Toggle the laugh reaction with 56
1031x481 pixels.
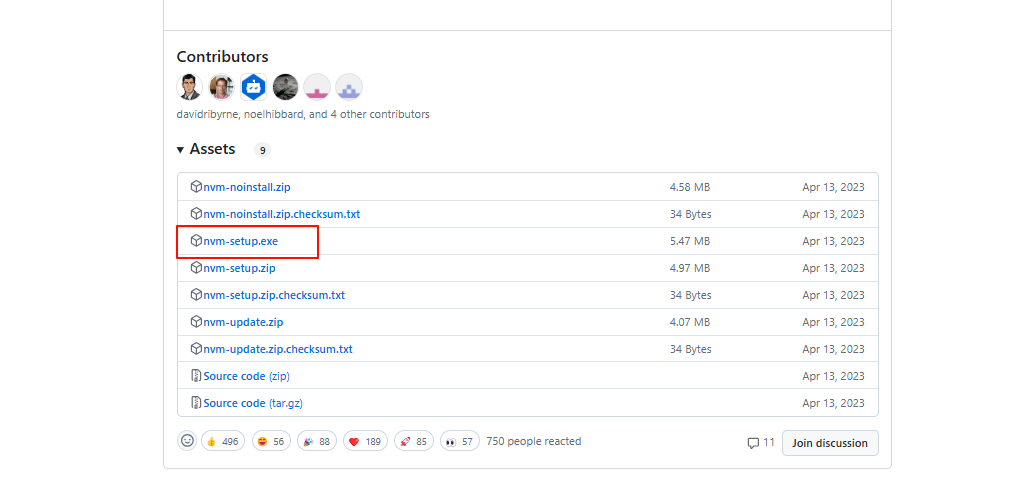click(271, 441)
